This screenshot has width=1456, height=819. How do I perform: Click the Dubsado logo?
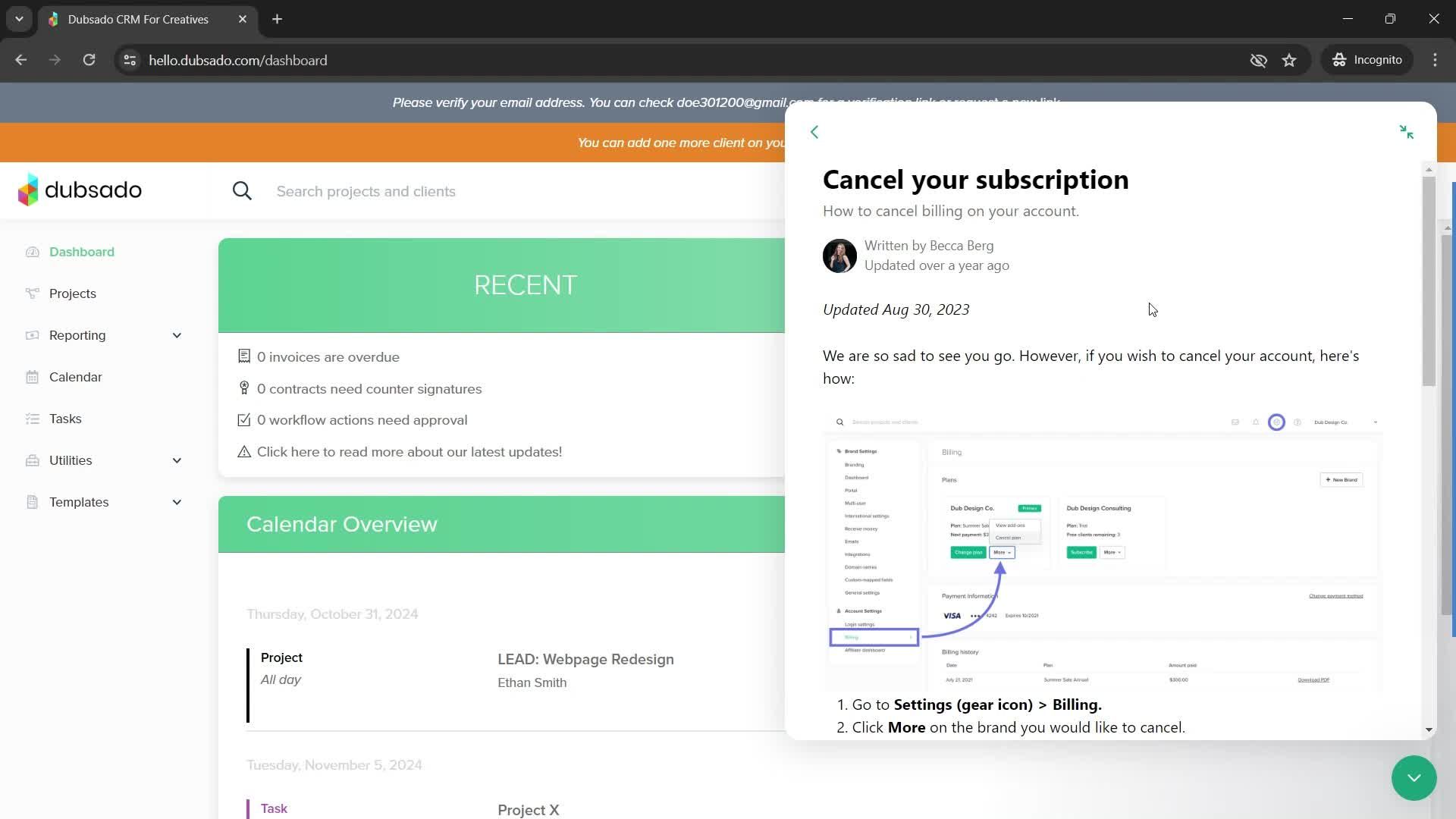80,190
